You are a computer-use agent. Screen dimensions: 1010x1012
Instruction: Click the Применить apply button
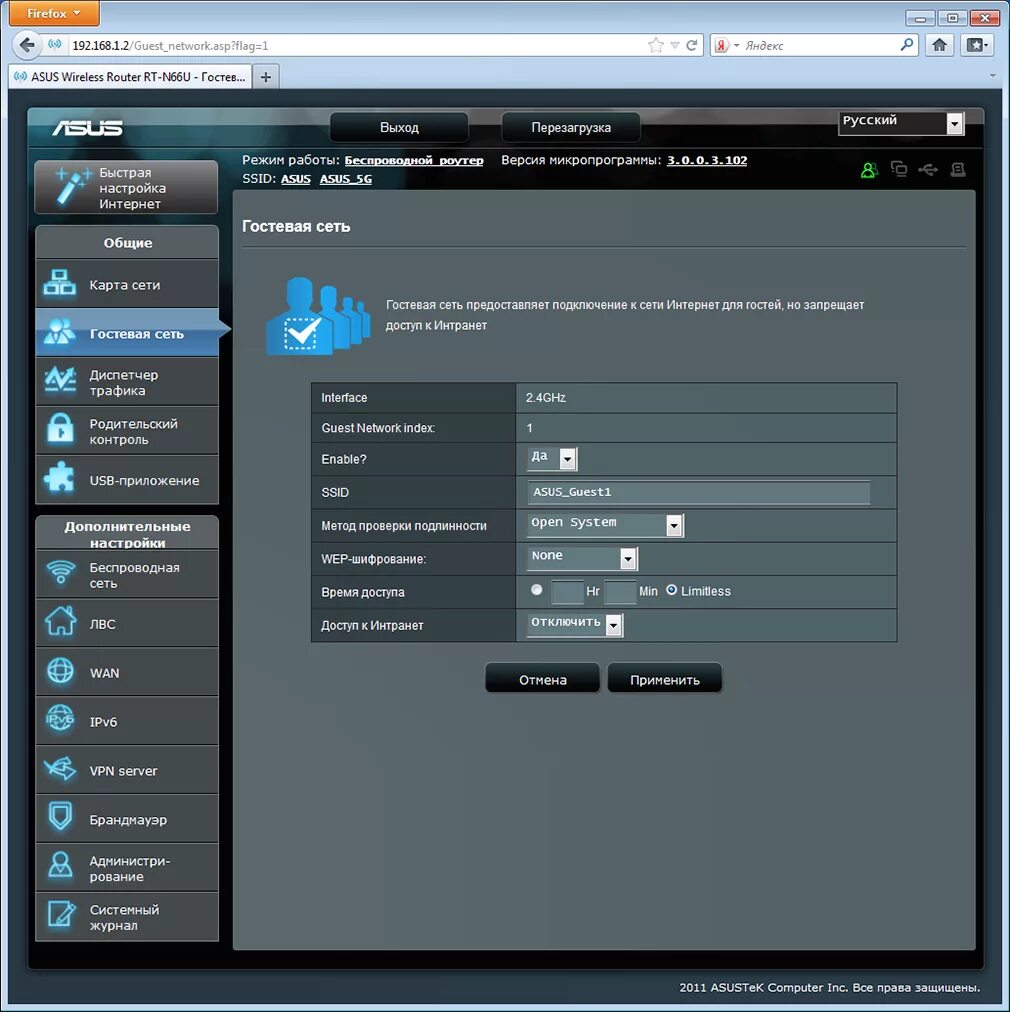tap(664, 679)
